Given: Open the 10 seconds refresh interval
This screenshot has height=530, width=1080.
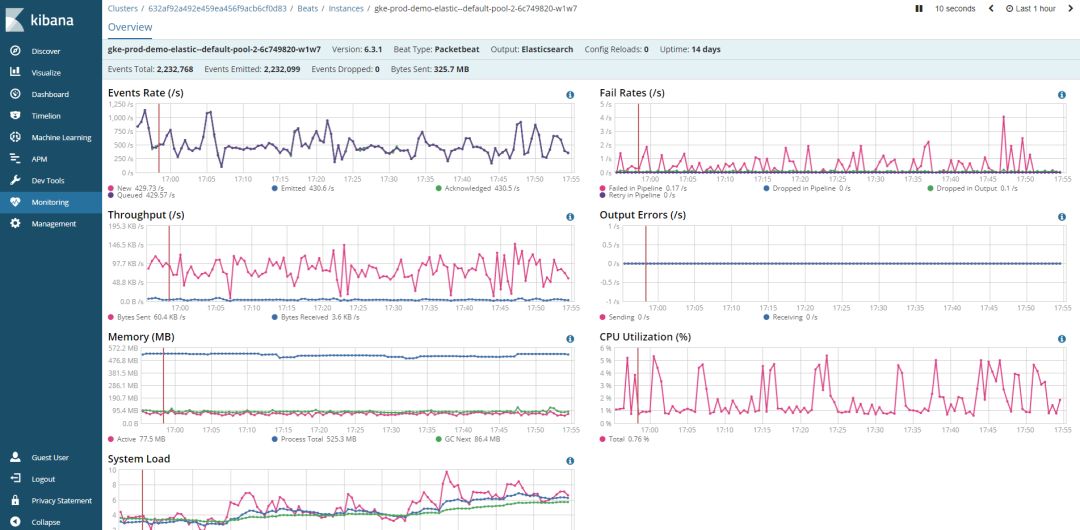Looking at the screenshot, I should pyautogui.click(x=955, y=9).
